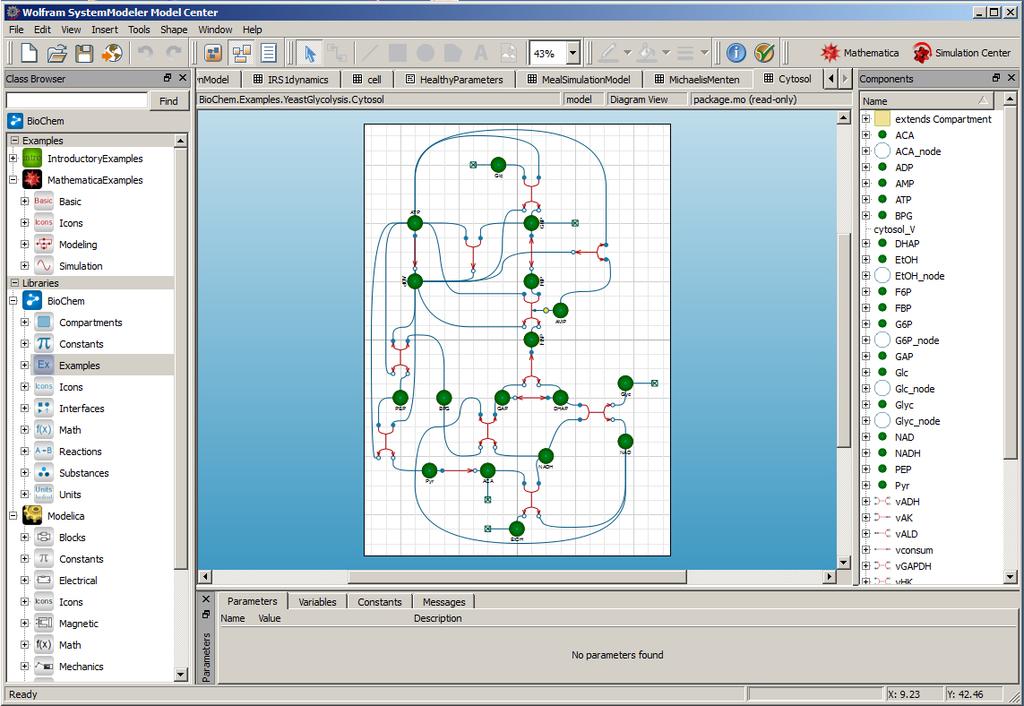Open the File menu

pyautogui.click(x=16, y=29)
